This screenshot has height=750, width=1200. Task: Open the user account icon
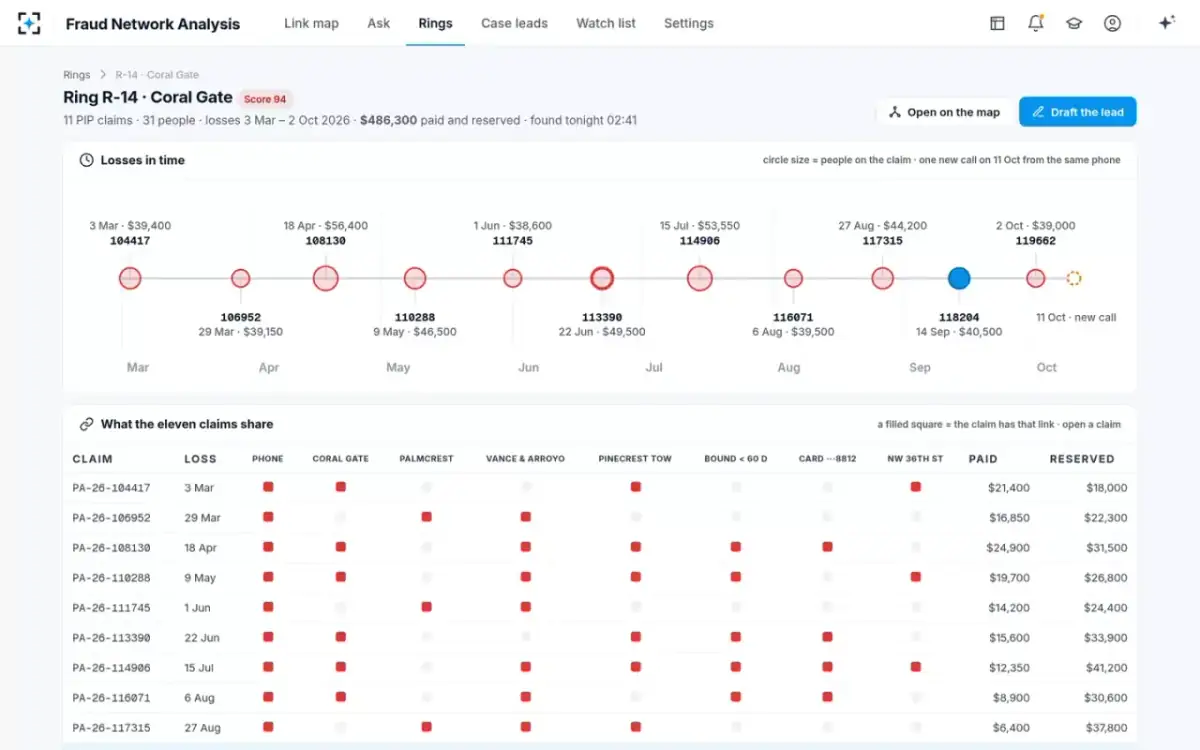1112,23
